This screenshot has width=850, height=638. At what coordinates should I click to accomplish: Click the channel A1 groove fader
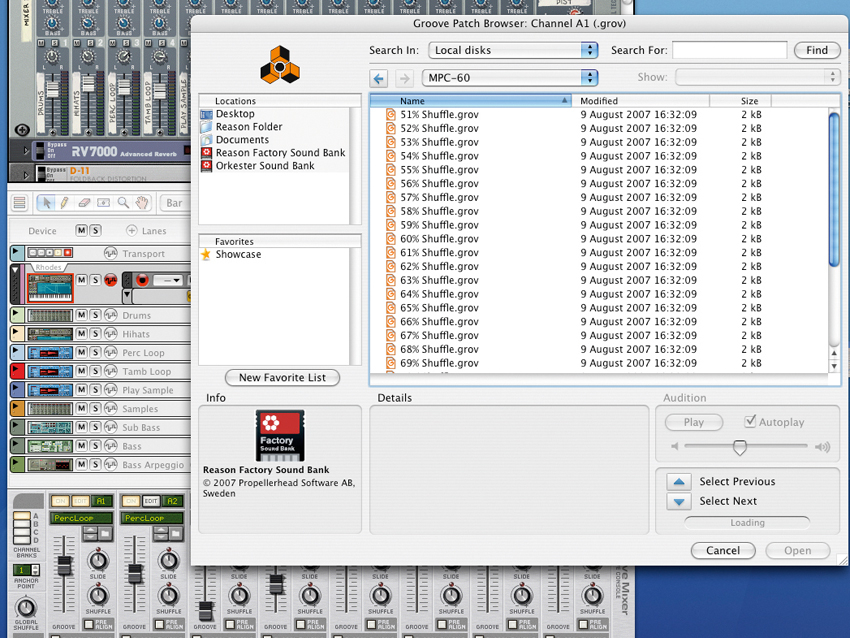pyautogui.click(x=64, y=565)
